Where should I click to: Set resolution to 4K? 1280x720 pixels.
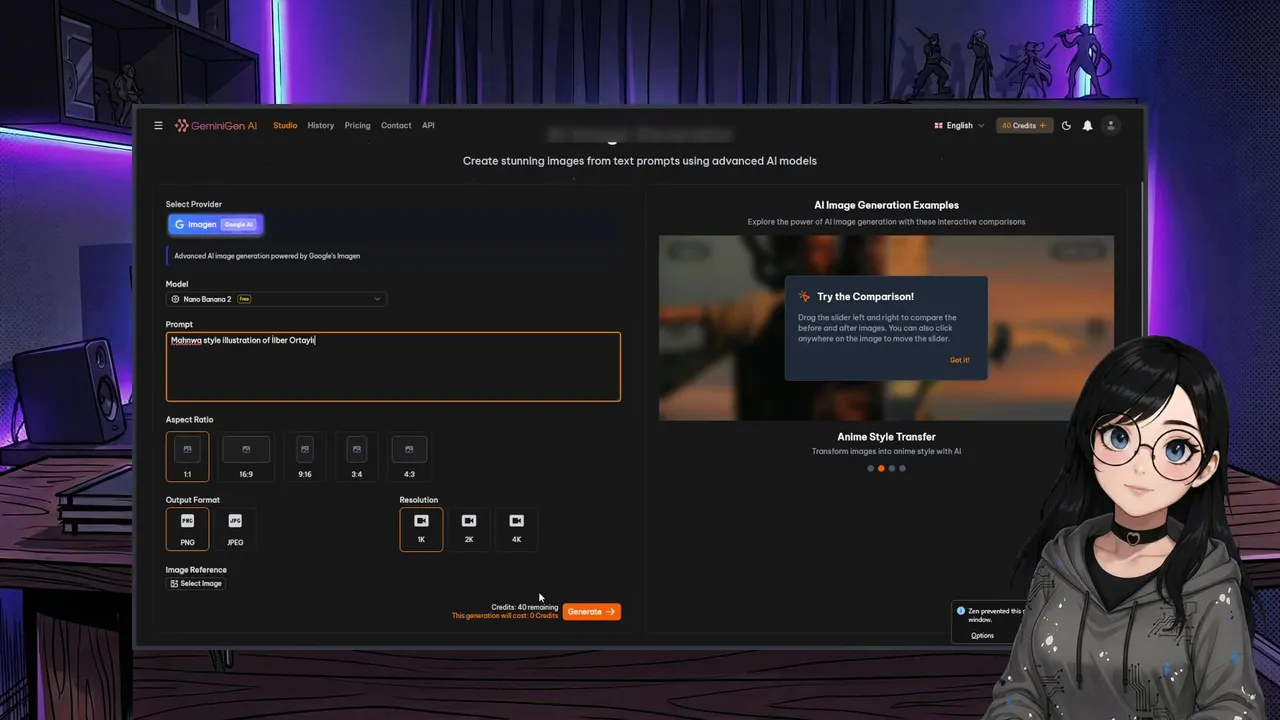pos(516,529)
